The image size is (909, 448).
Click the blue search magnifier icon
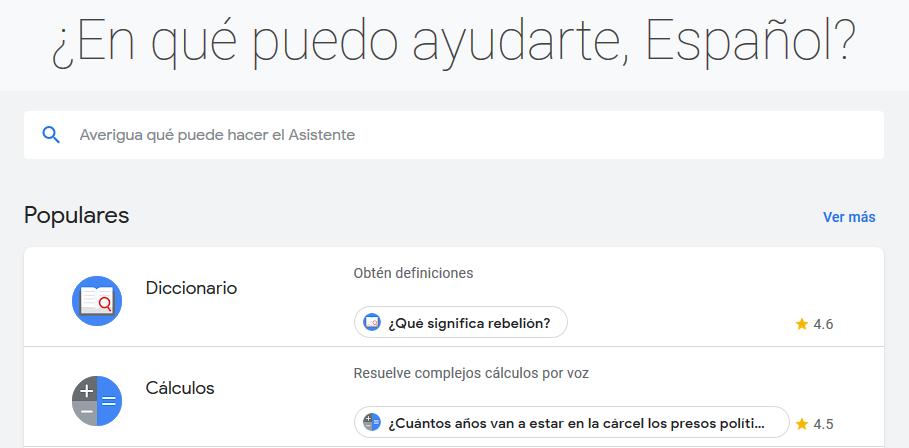pos(51,135)
